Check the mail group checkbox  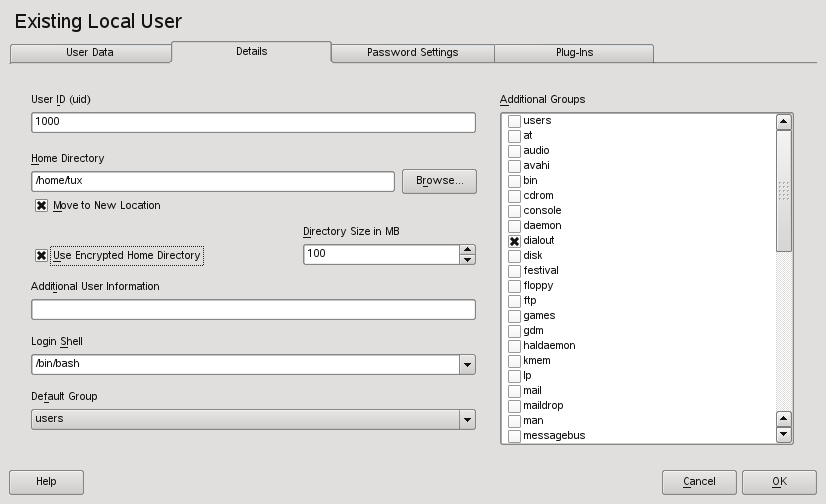(x=514, y=391)
